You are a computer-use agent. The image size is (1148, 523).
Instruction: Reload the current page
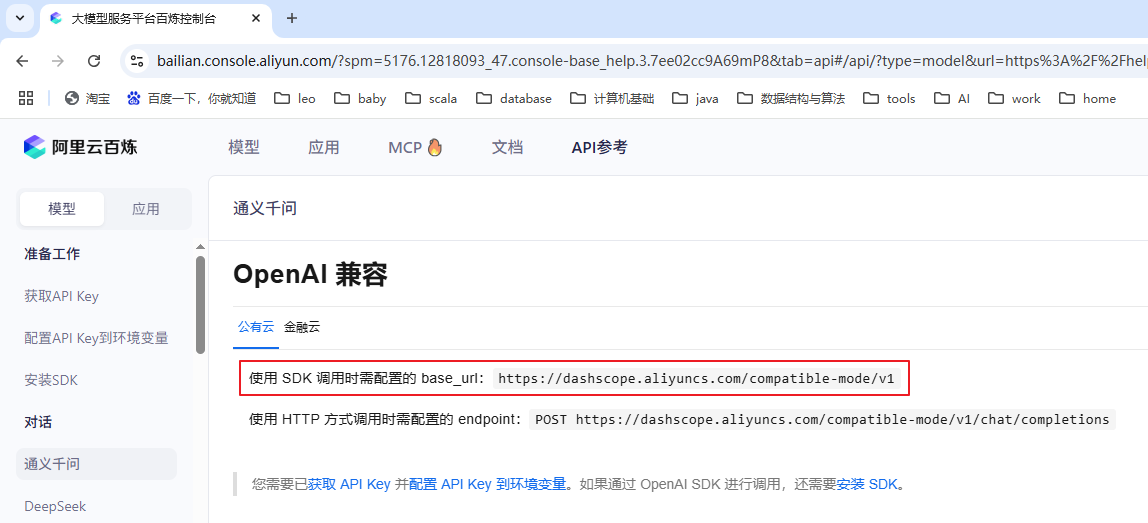click(x=94, y=62)
